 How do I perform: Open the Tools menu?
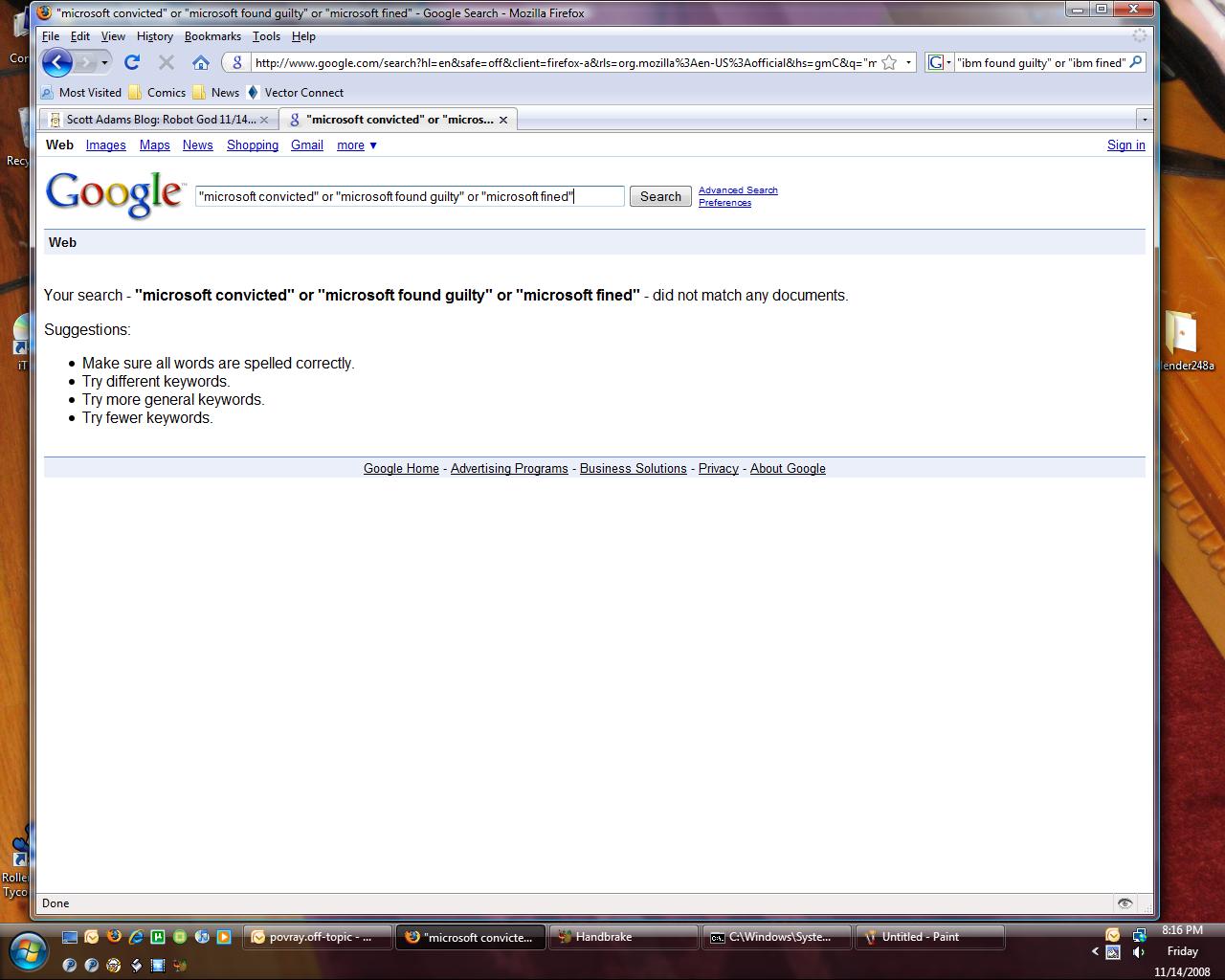pyautogui.click(x=266, y=36)
